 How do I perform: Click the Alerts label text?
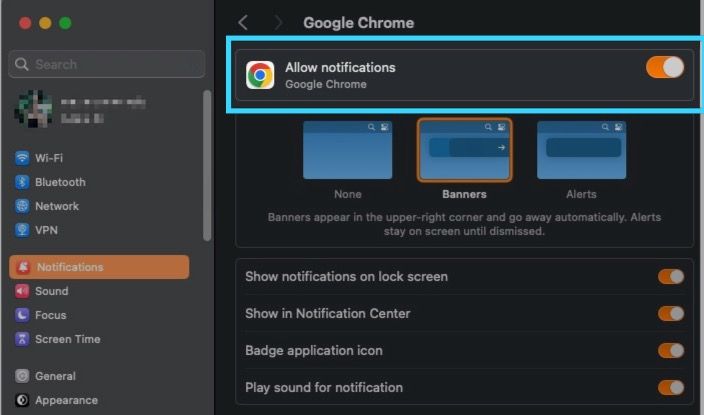[581, 194]
